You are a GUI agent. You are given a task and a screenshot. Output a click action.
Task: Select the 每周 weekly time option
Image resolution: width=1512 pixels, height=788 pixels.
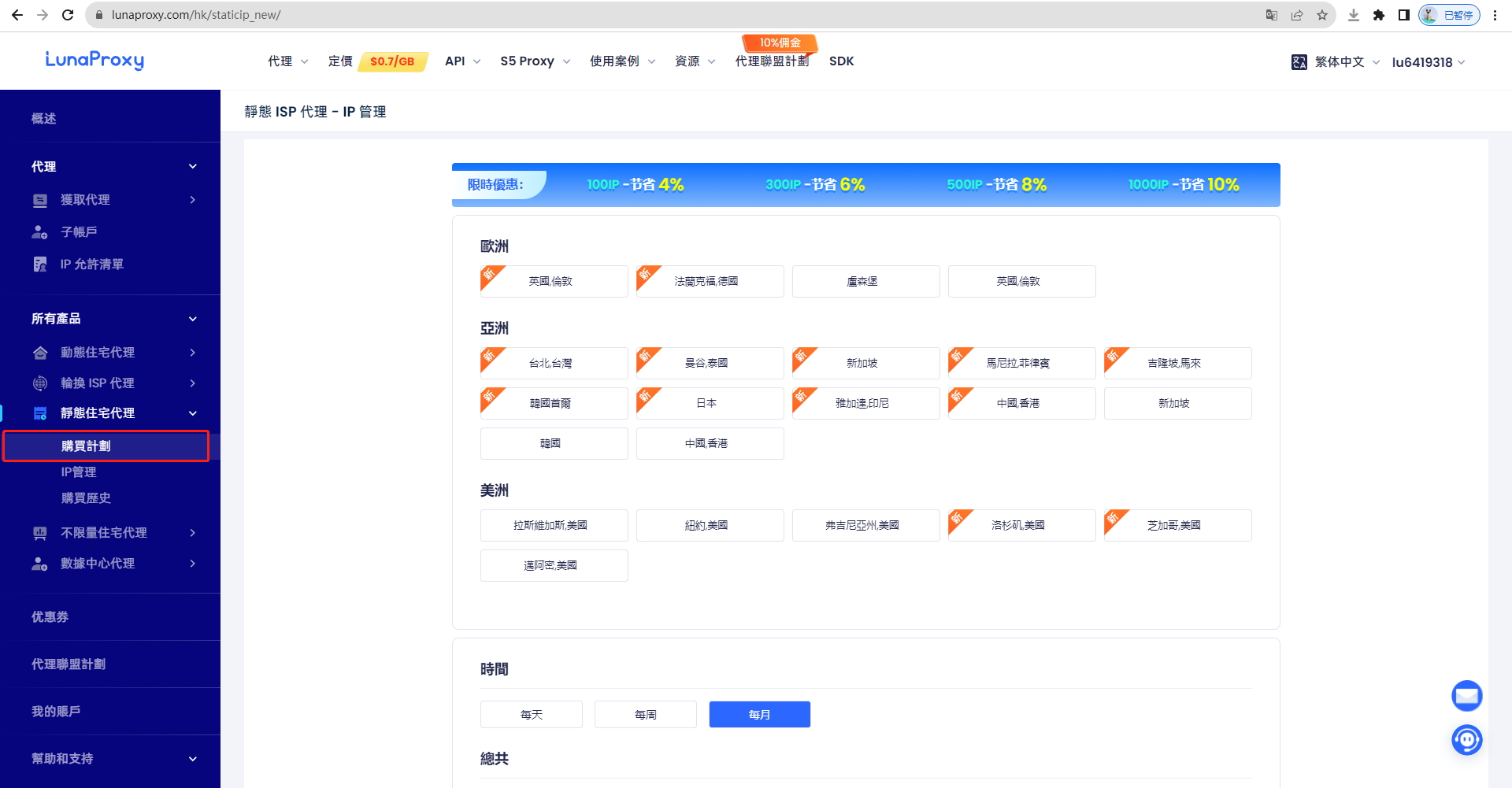click(646, 715)
